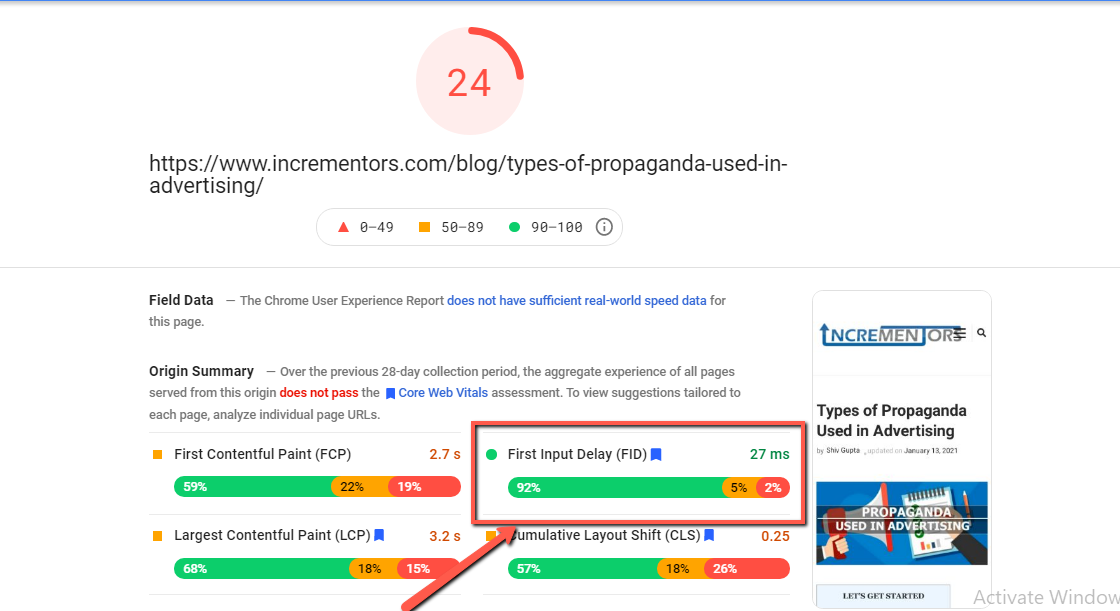Screen dimensions: 1120x611
Task: Click the LET'S GET STARTED button
Action: pos(884,596)
